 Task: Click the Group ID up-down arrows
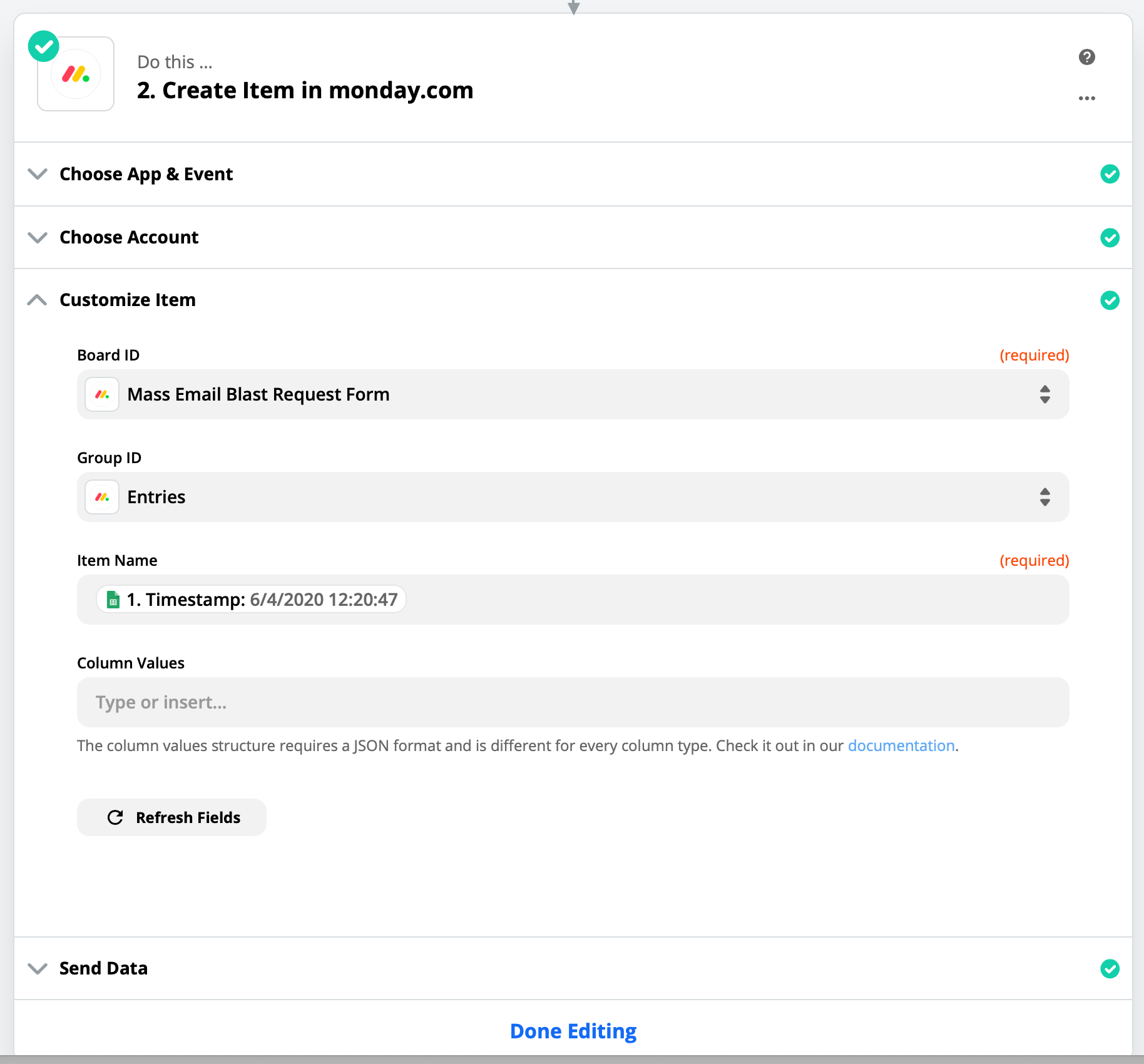pyautogui.click(x=1045, y=497)
